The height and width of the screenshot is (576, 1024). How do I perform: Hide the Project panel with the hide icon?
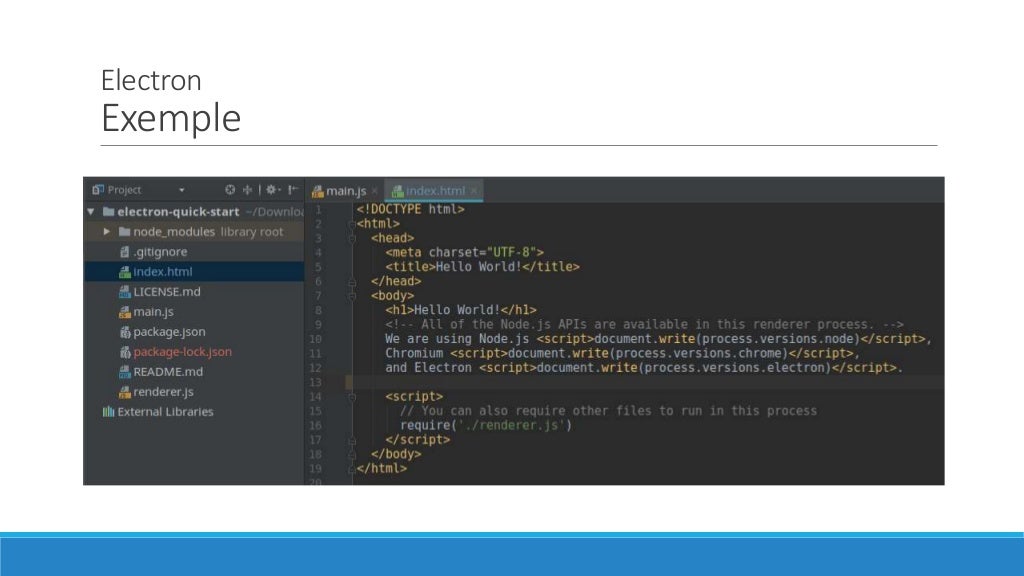point(293,189)
